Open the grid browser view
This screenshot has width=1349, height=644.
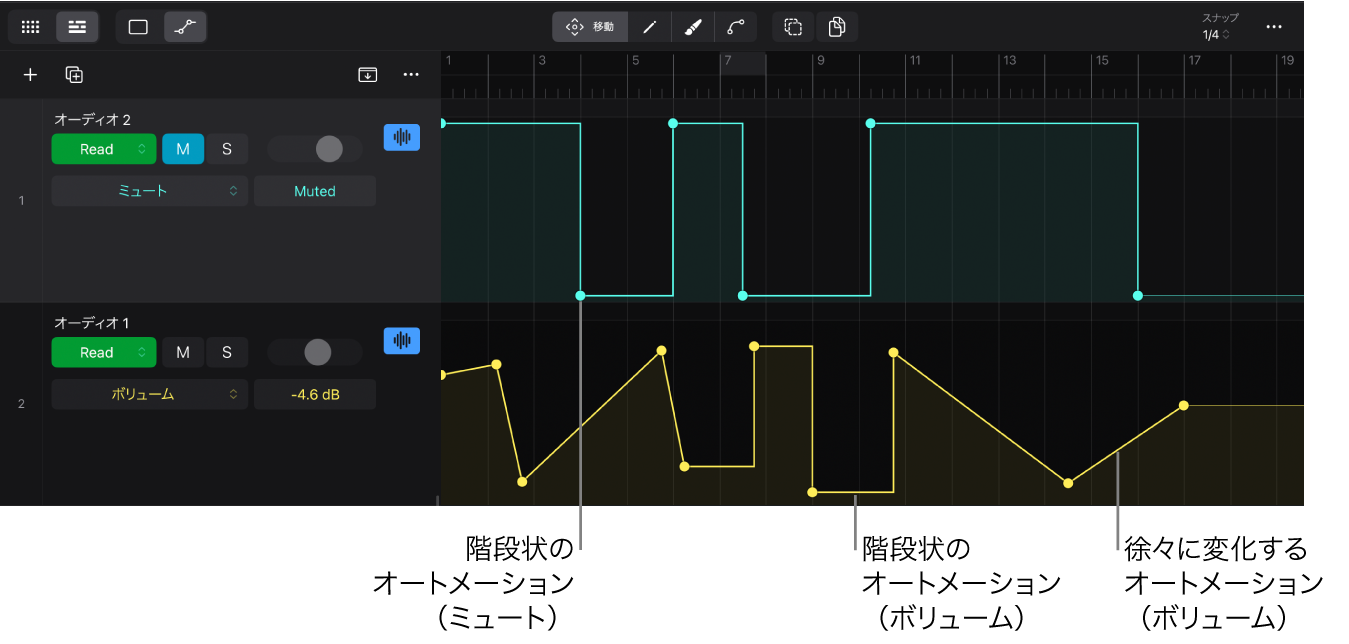tap(31, 27)
